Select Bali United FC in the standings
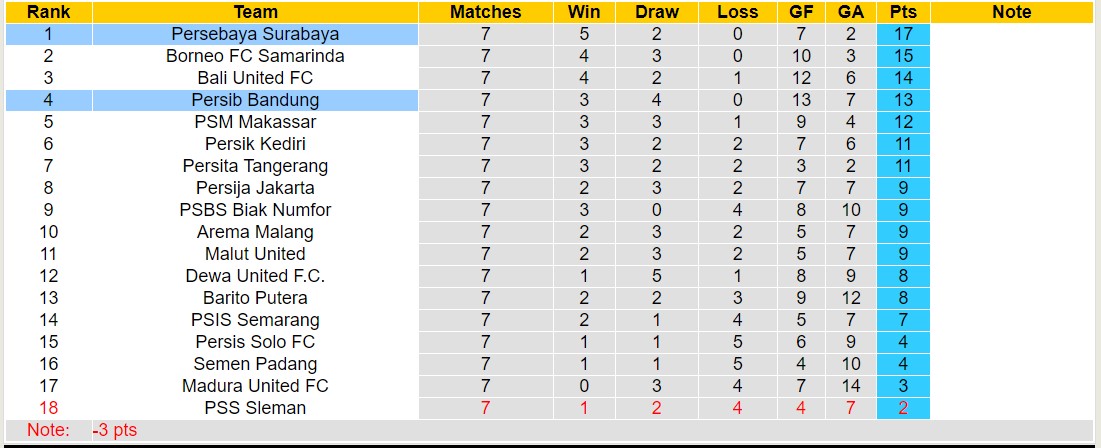Image resolution: width=1101 pixels, height=448 pixels. click(255, 78)
